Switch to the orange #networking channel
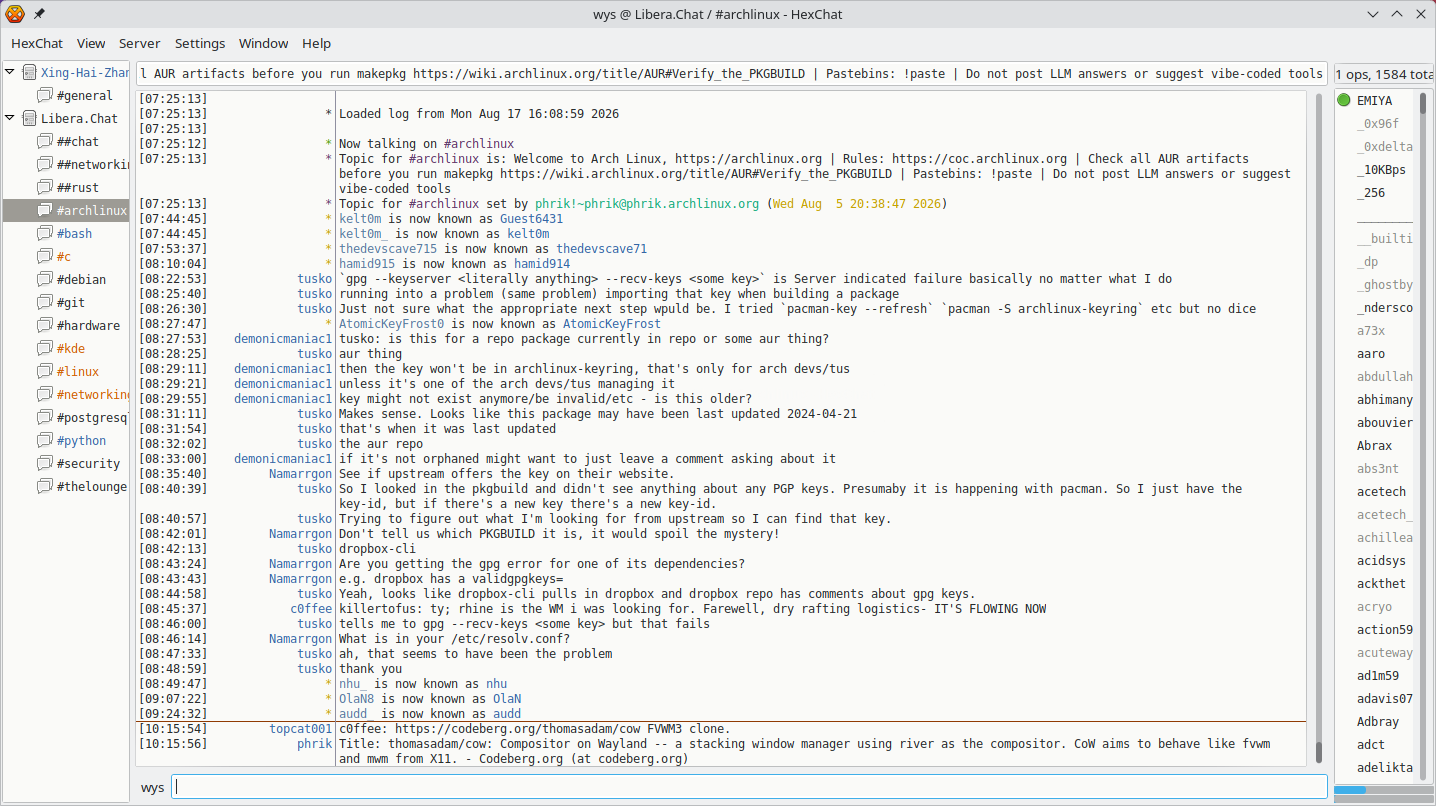The width and height of the screenshot is (1436, 806). tap(66, 394)
